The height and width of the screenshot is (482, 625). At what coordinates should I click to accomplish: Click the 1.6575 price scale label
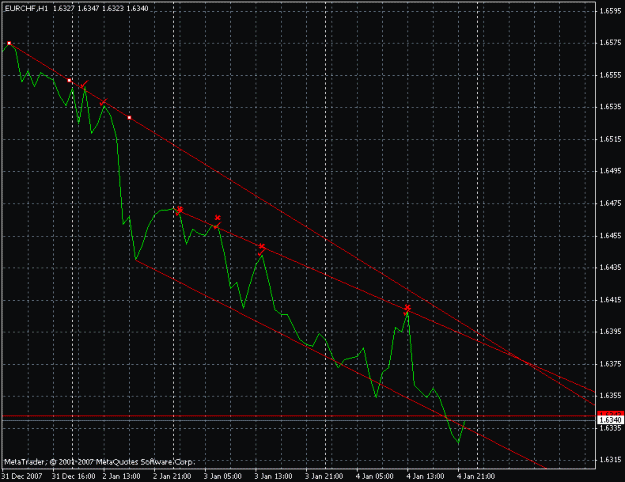pyautogui.click(x=610, y=43)
